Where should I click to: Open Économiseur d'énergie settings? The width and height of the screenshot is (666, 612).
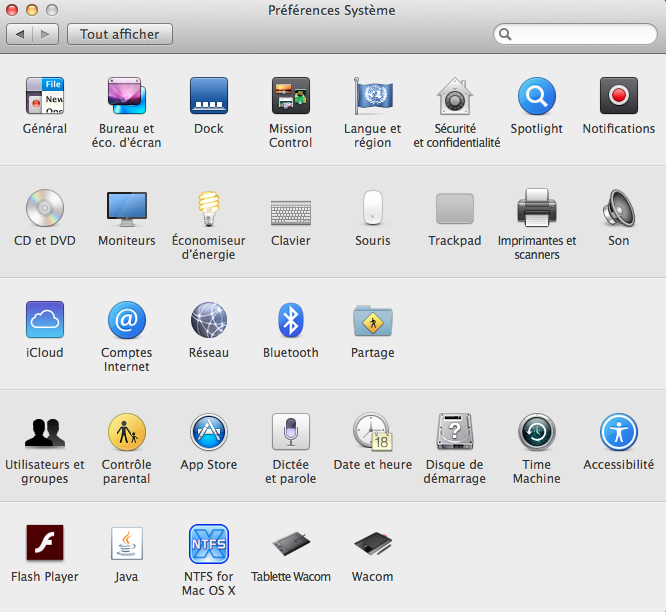point(208,209)
